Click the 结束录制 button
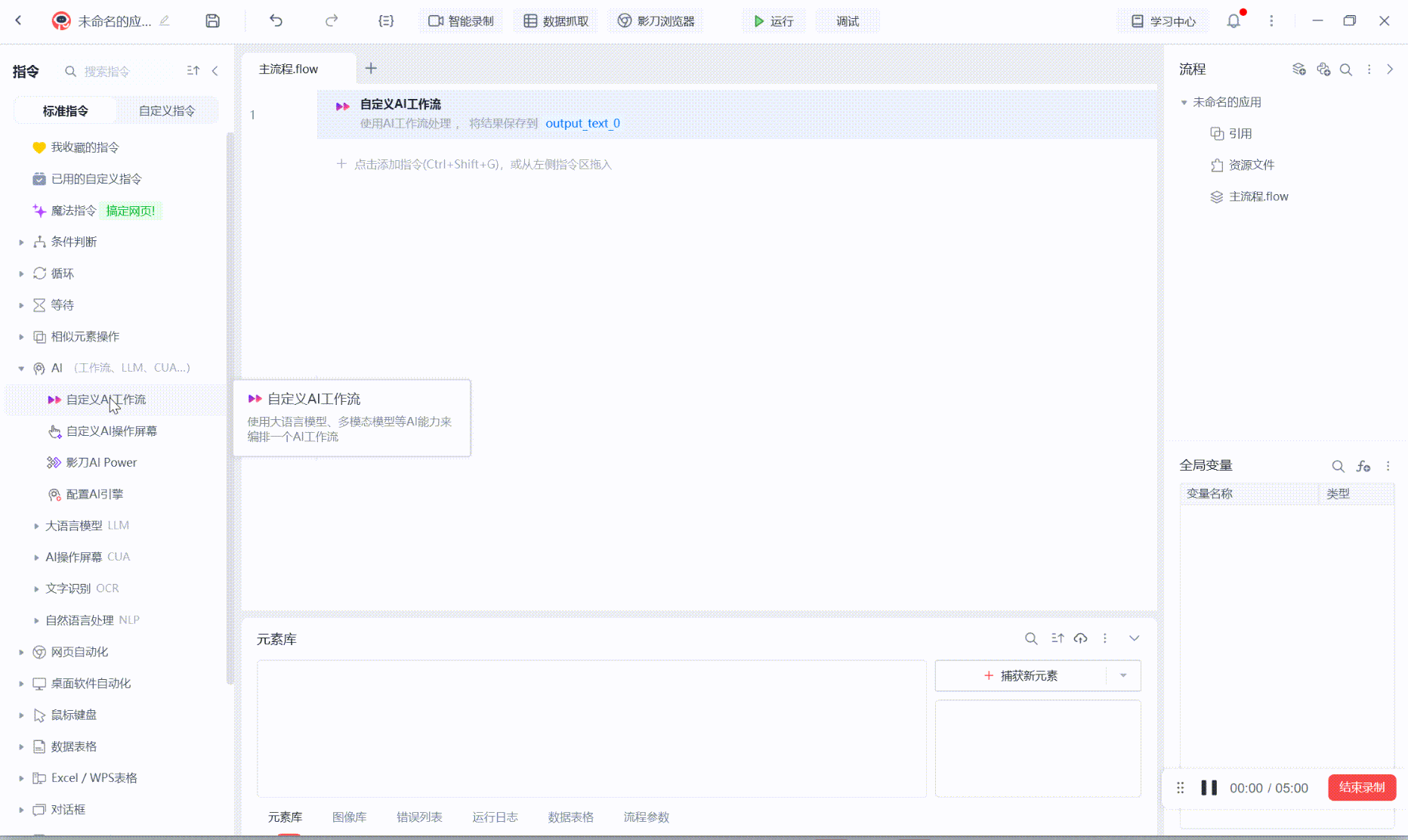The image size is (1408, 840). tap(1361, 787)
